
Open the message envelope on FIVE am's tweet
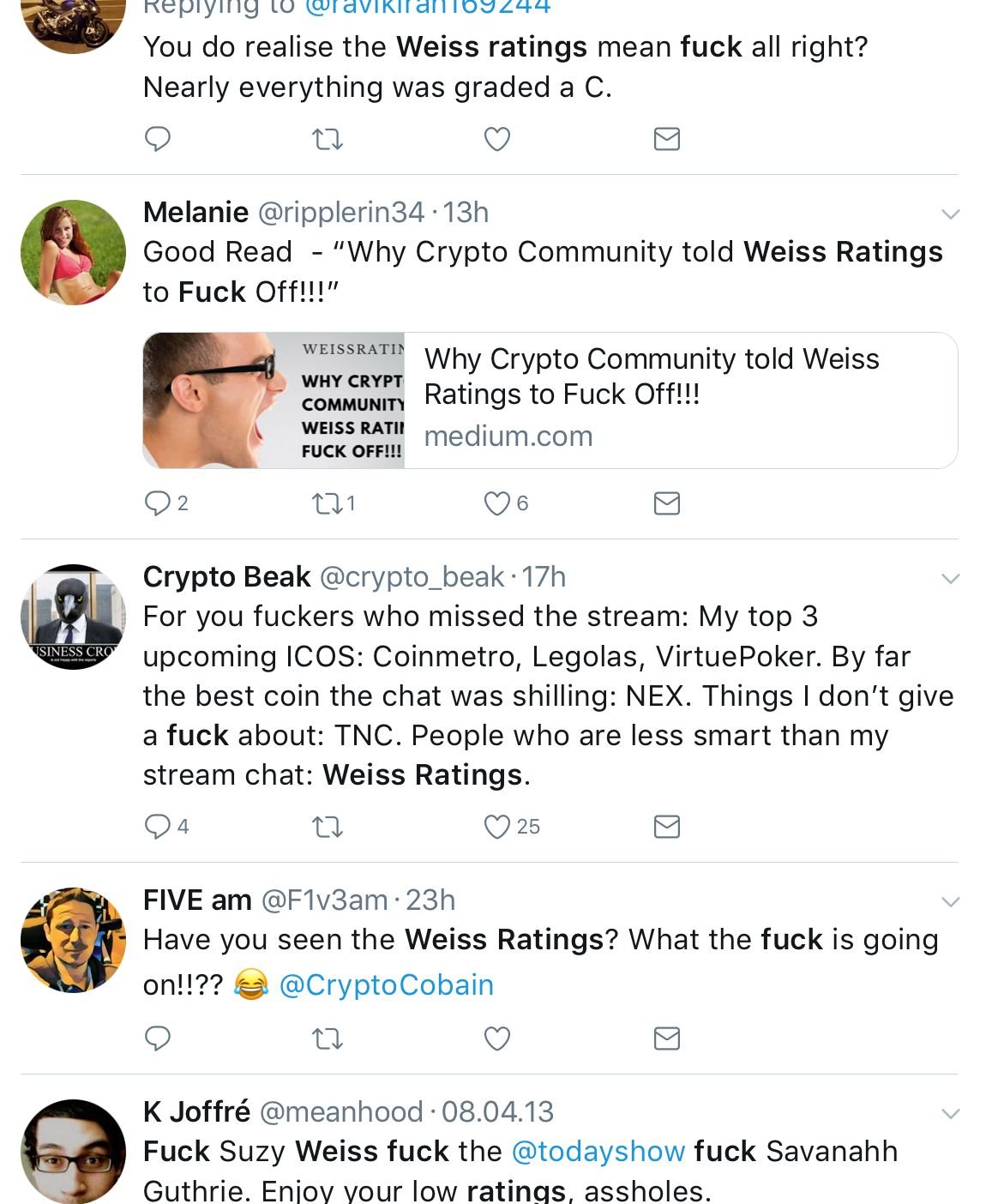point(668,1040)
